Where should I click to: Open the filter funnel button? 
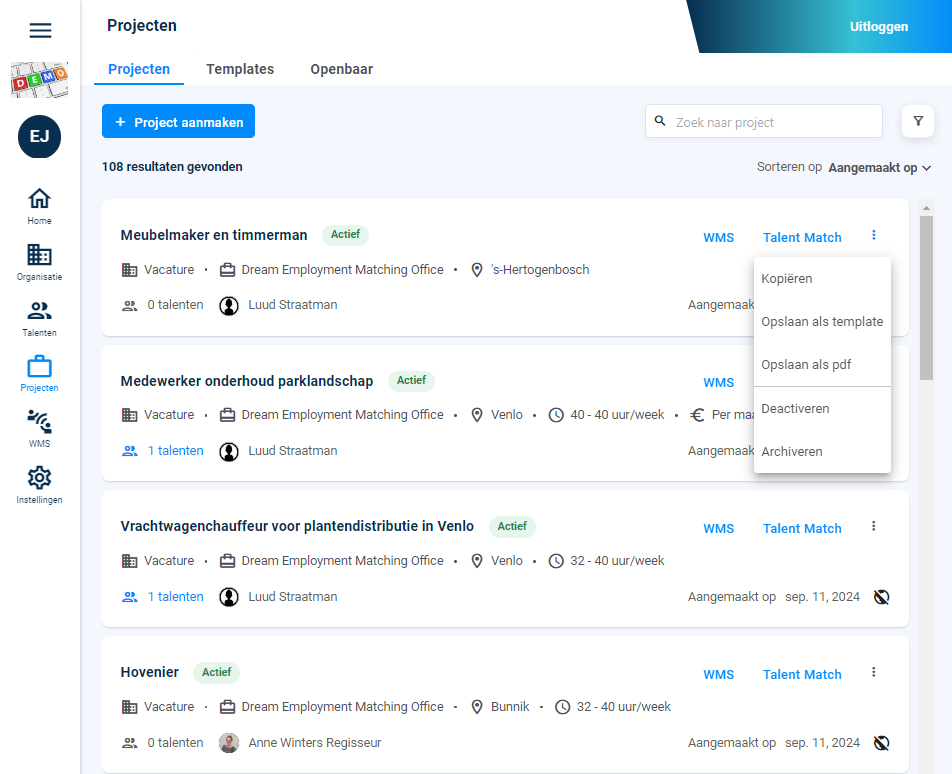(x=918, y=121)
